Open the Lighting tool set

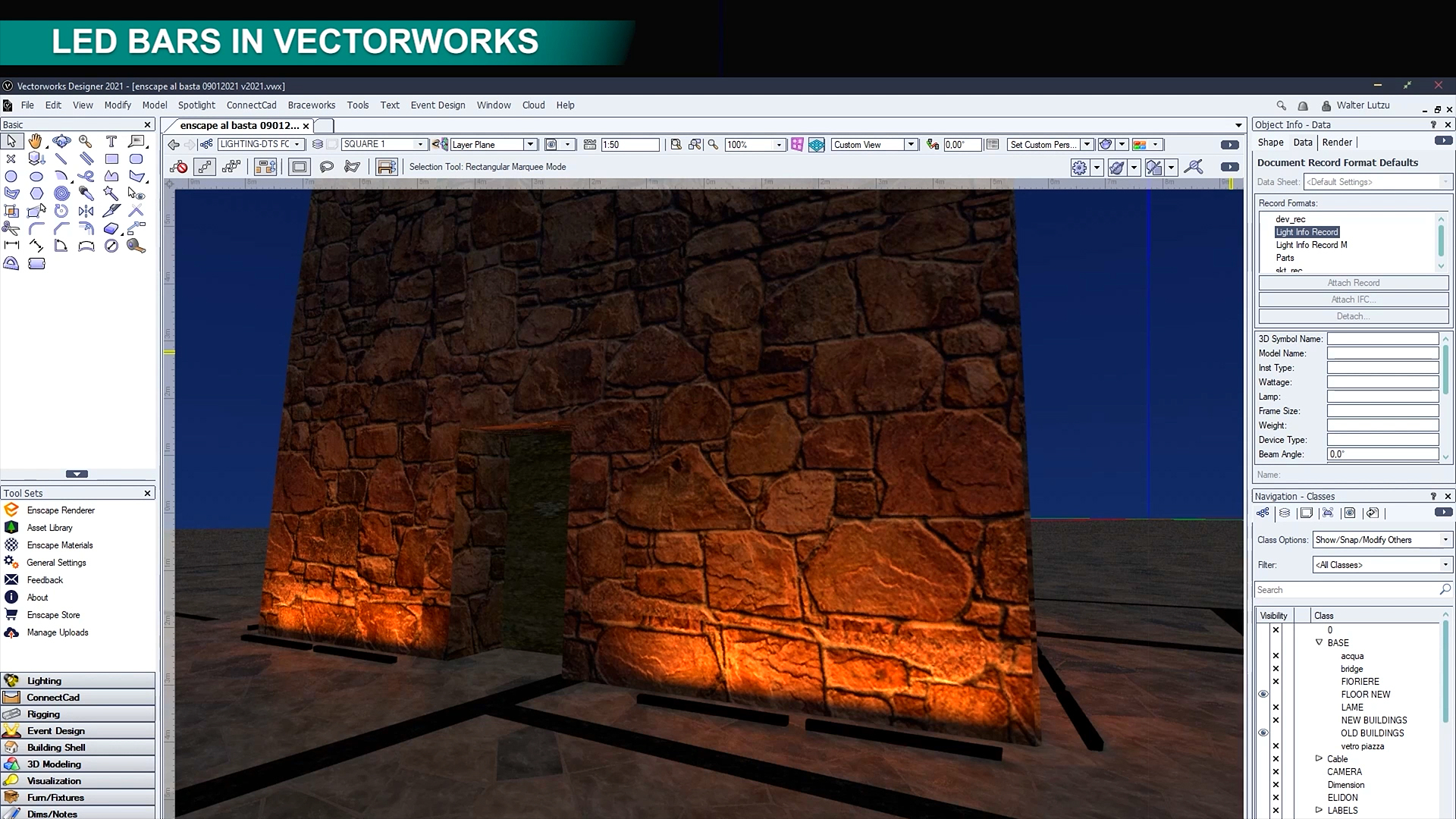pos(78,680)
